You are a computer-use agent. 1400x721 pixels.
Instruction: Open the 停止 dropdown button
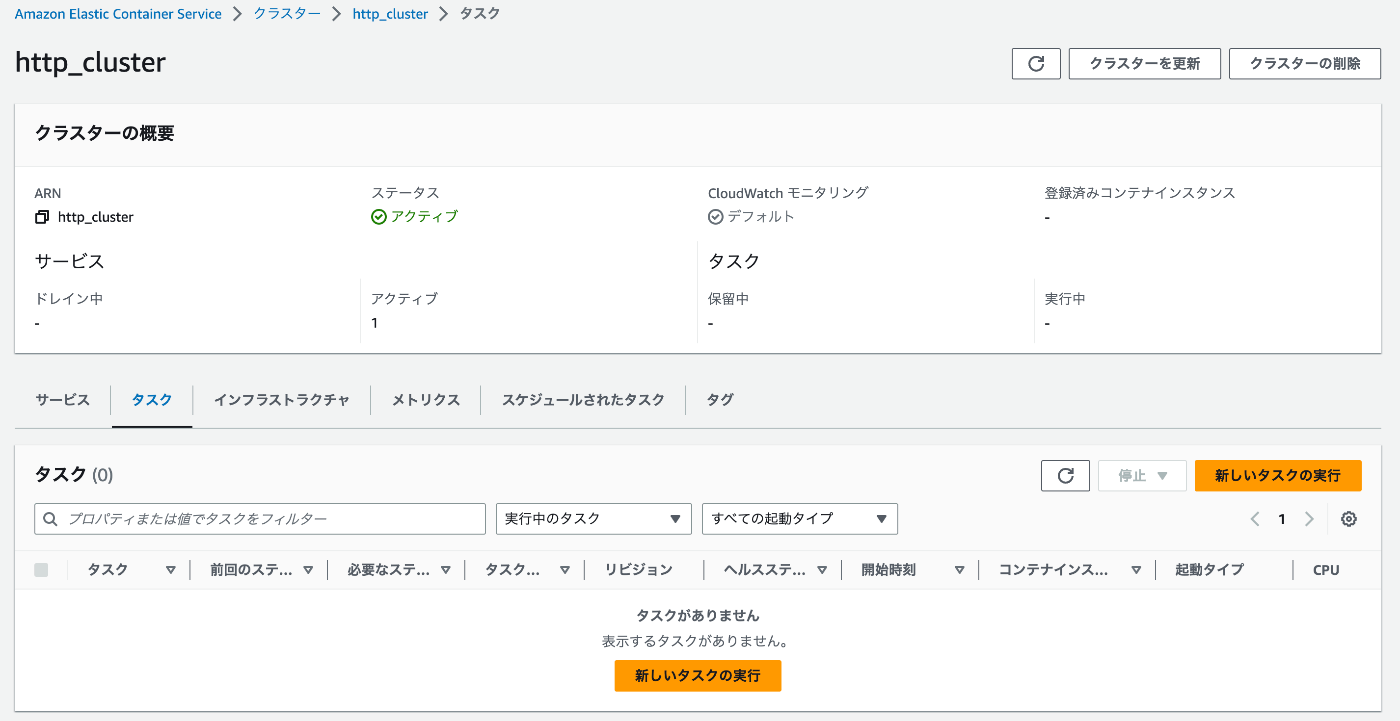pyautogui.click(x=1142, y=476)
